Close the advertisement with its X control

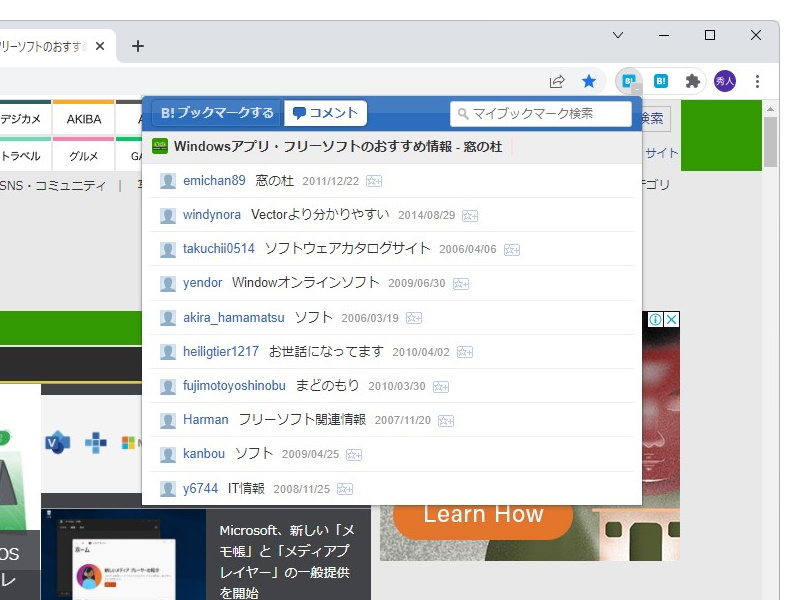coord(673,318)
